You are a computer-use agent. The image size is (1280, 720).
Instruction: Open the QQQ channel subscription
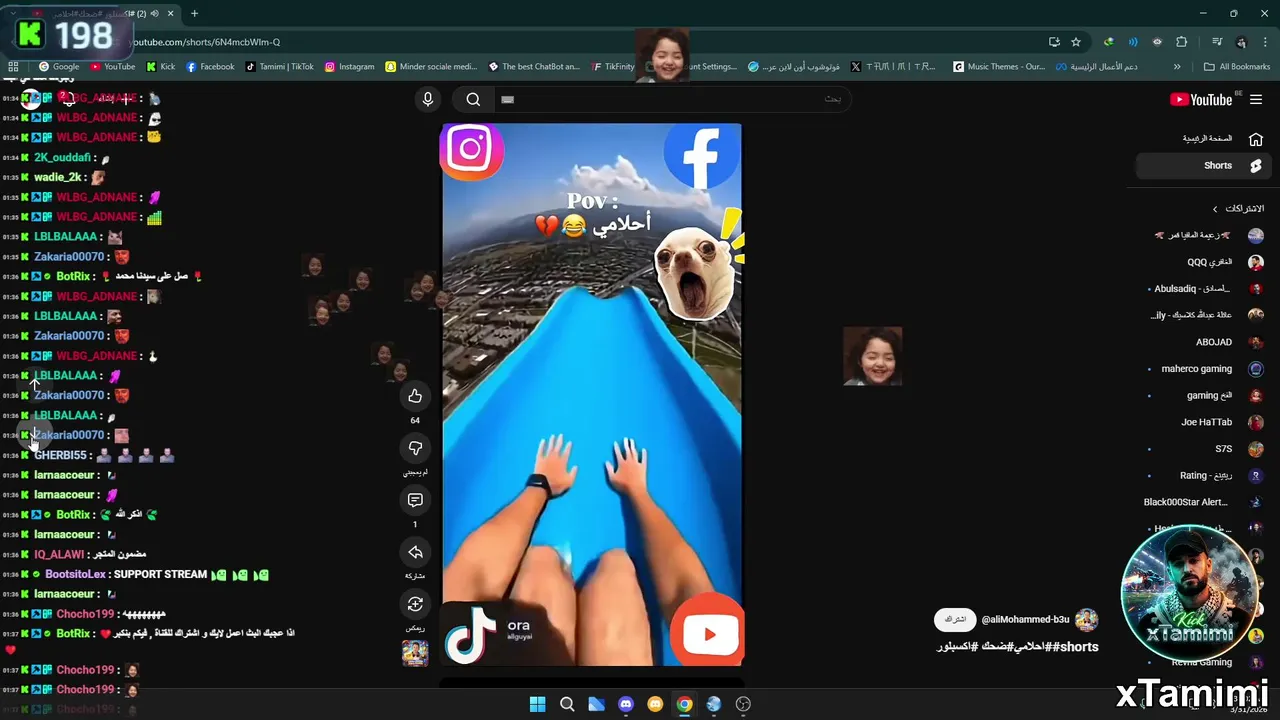[x=1204, y=262]
